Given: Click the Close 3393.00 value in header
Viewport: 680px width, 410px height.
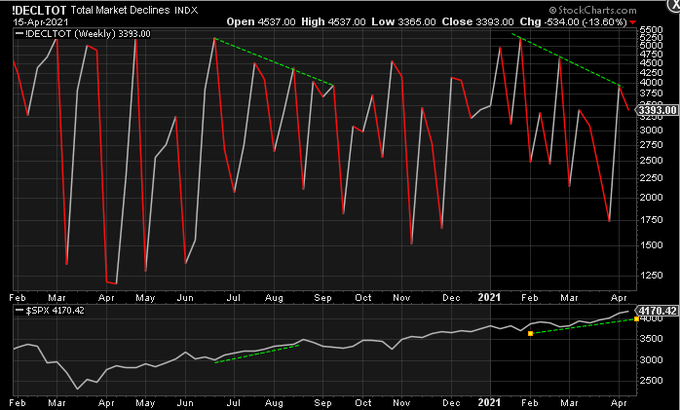Looking at the screenshot, I should pos(477,22).
